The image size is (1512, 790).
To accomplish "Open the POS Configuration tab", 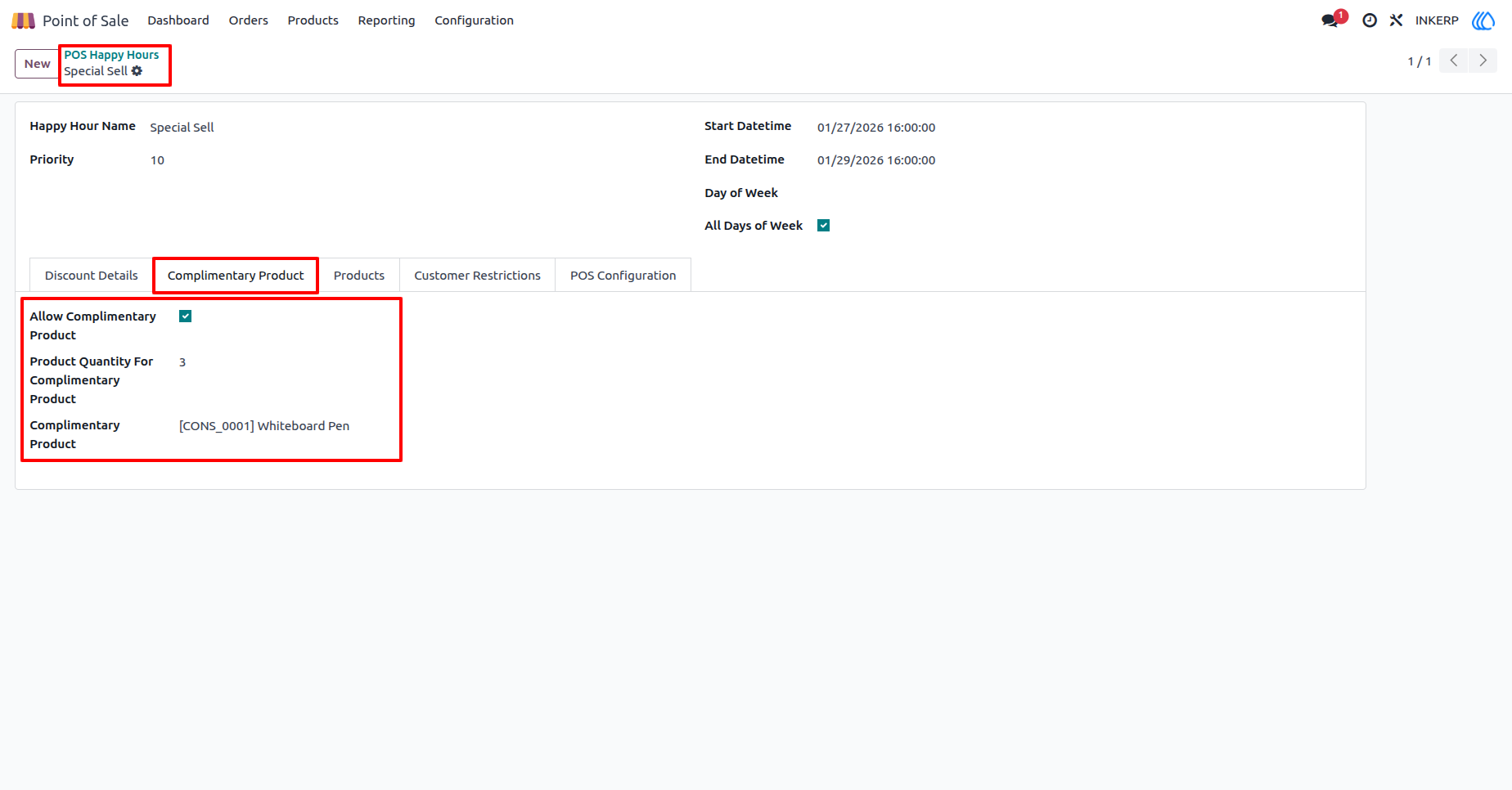I will 623,276.
